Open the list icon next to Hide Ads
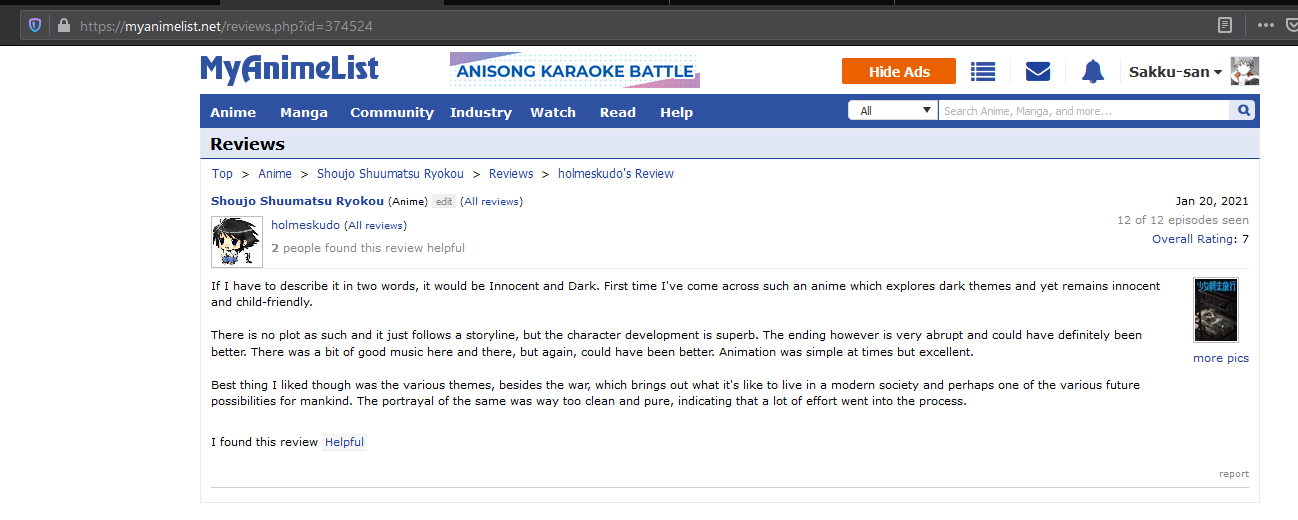 tap(984, 71)
